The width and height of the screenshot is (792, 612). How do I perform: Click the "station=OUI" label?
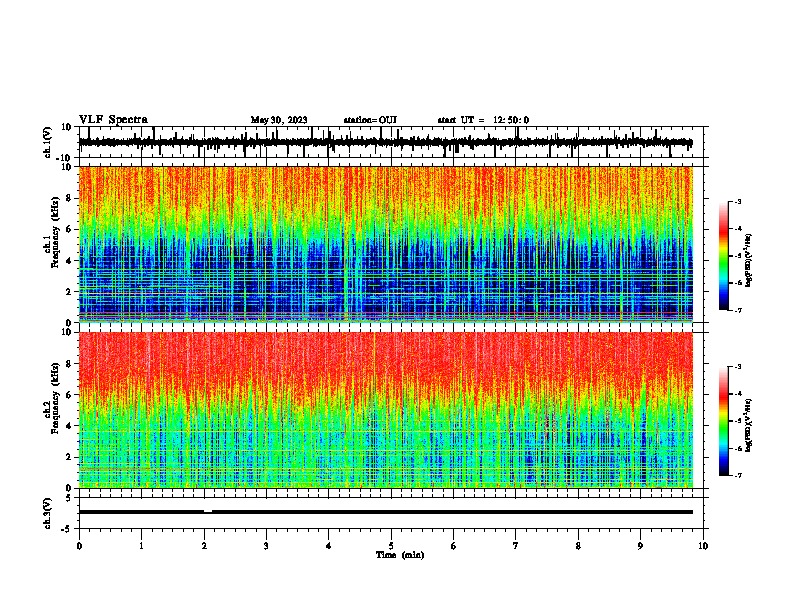point(370,120)
